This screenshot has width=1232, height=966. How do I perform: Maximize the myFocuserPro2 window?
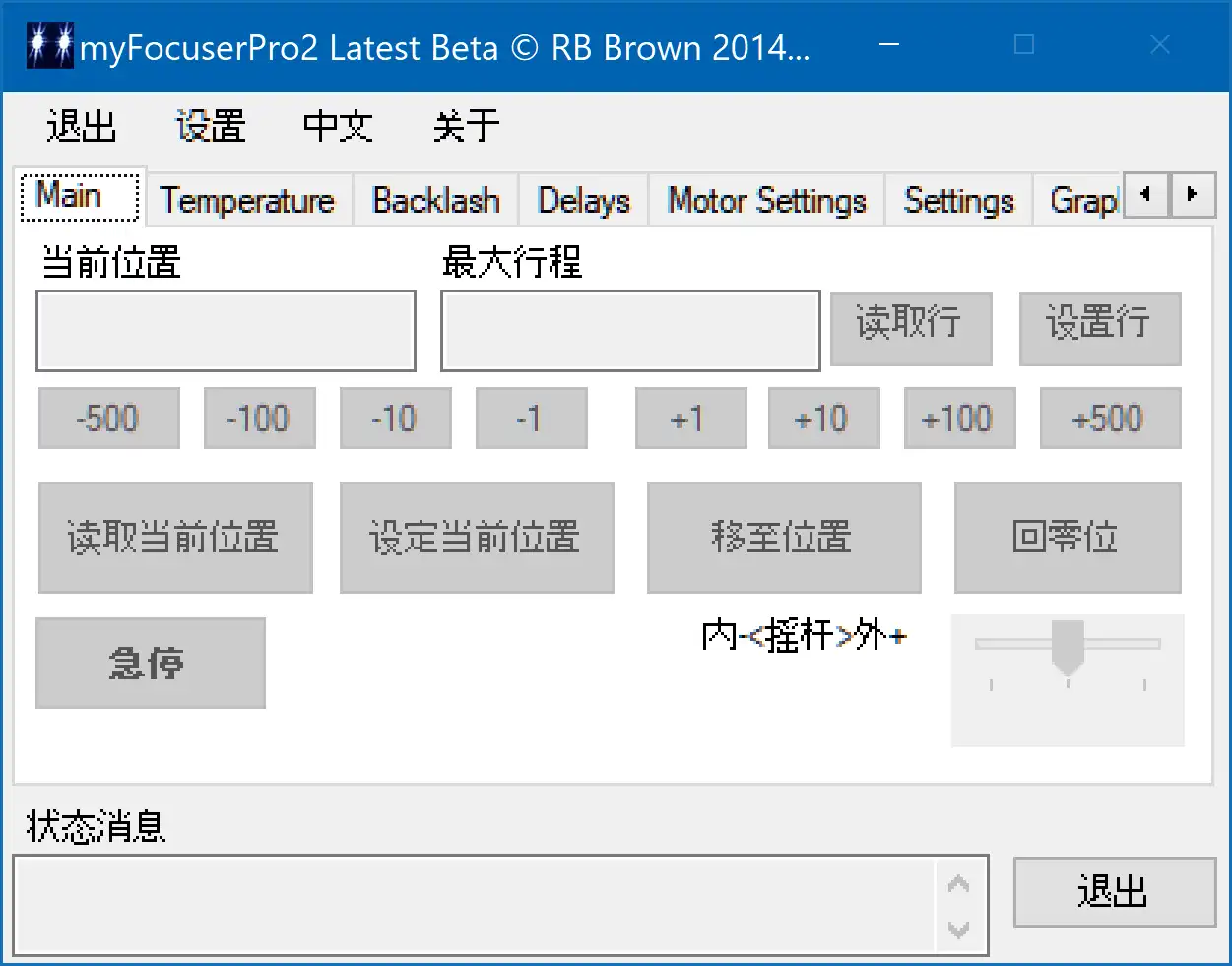click(1024, 45)
